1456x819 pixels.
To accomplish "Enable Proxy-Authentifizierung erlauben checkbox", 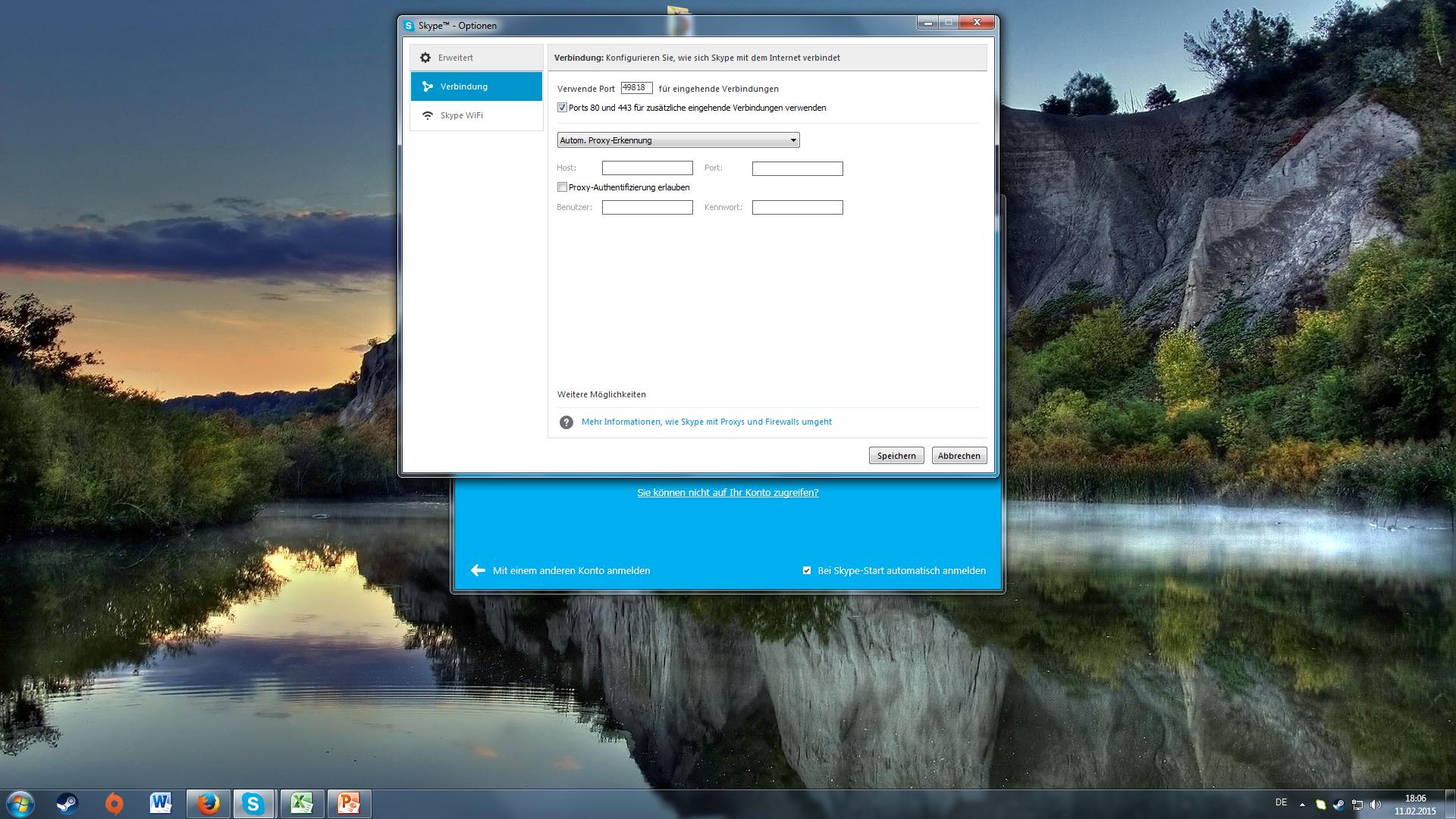I will click(562, 187).
